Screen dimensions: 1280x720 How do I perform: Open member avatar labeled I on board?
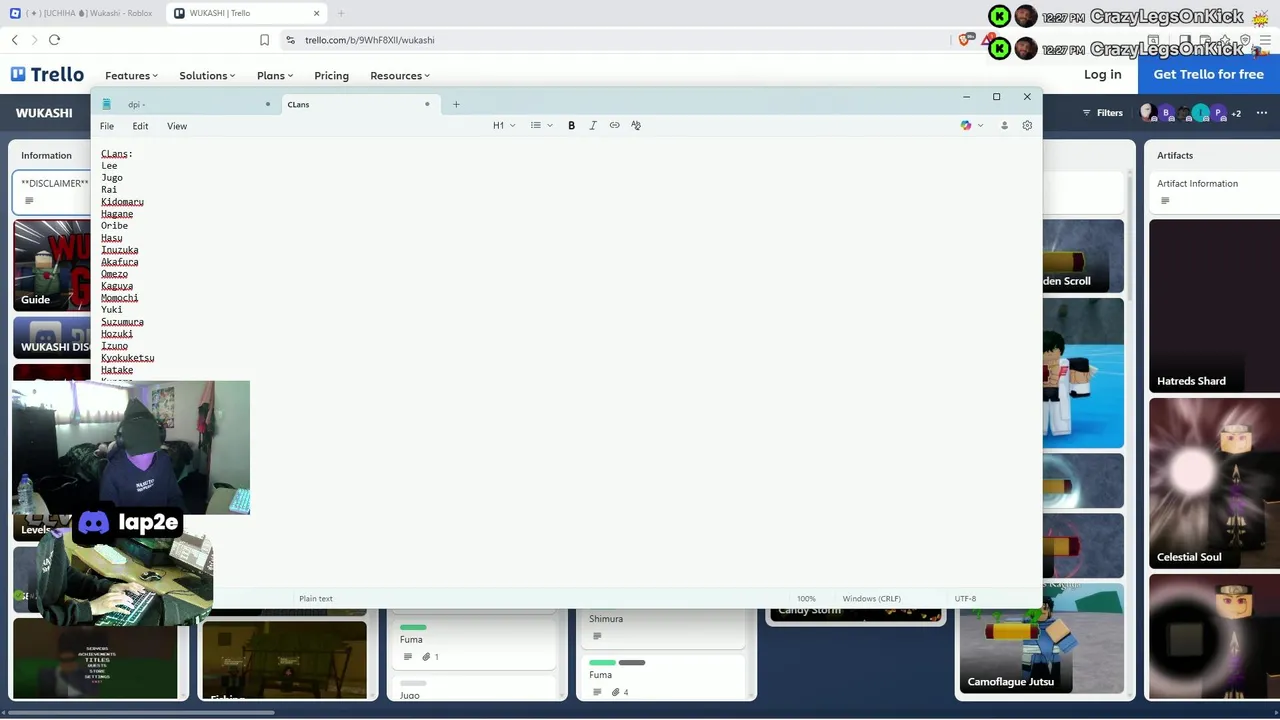[1201, 113]
